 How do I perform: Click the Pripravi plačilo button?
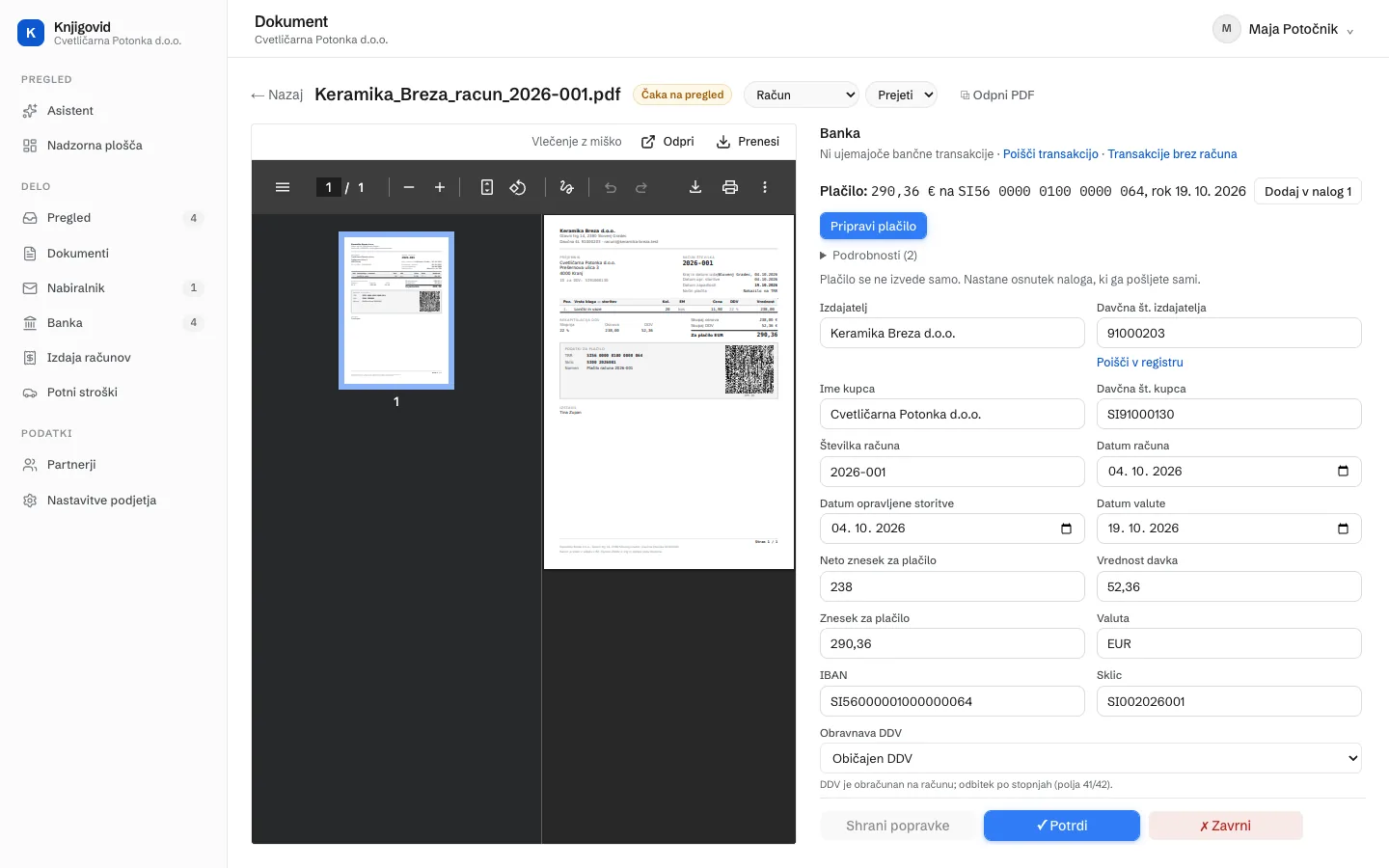coord(873,226)
